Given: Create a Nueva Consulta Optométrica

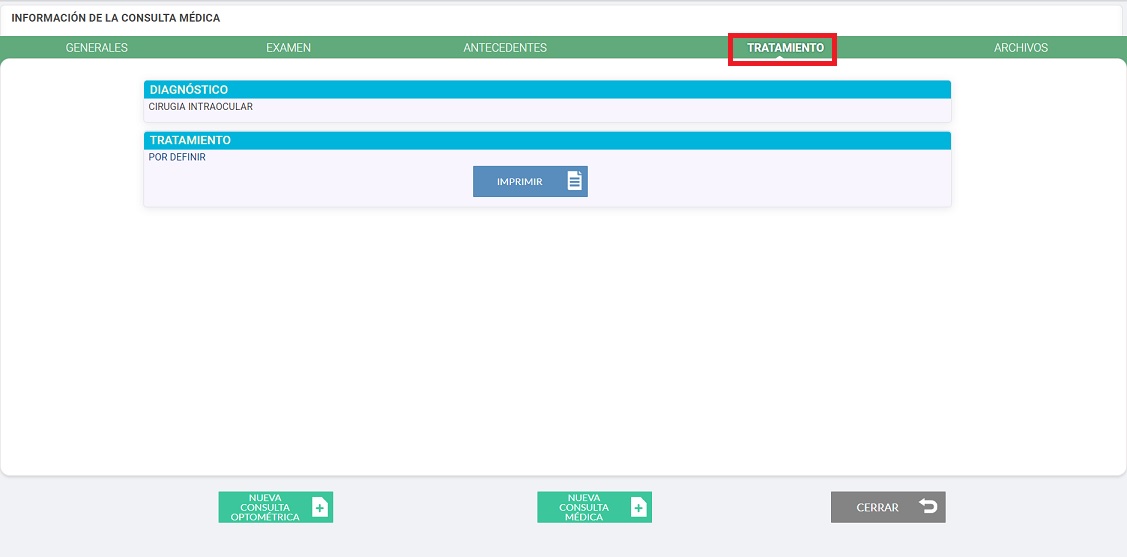Looking at the screenshot, I should tap(276, 507).
